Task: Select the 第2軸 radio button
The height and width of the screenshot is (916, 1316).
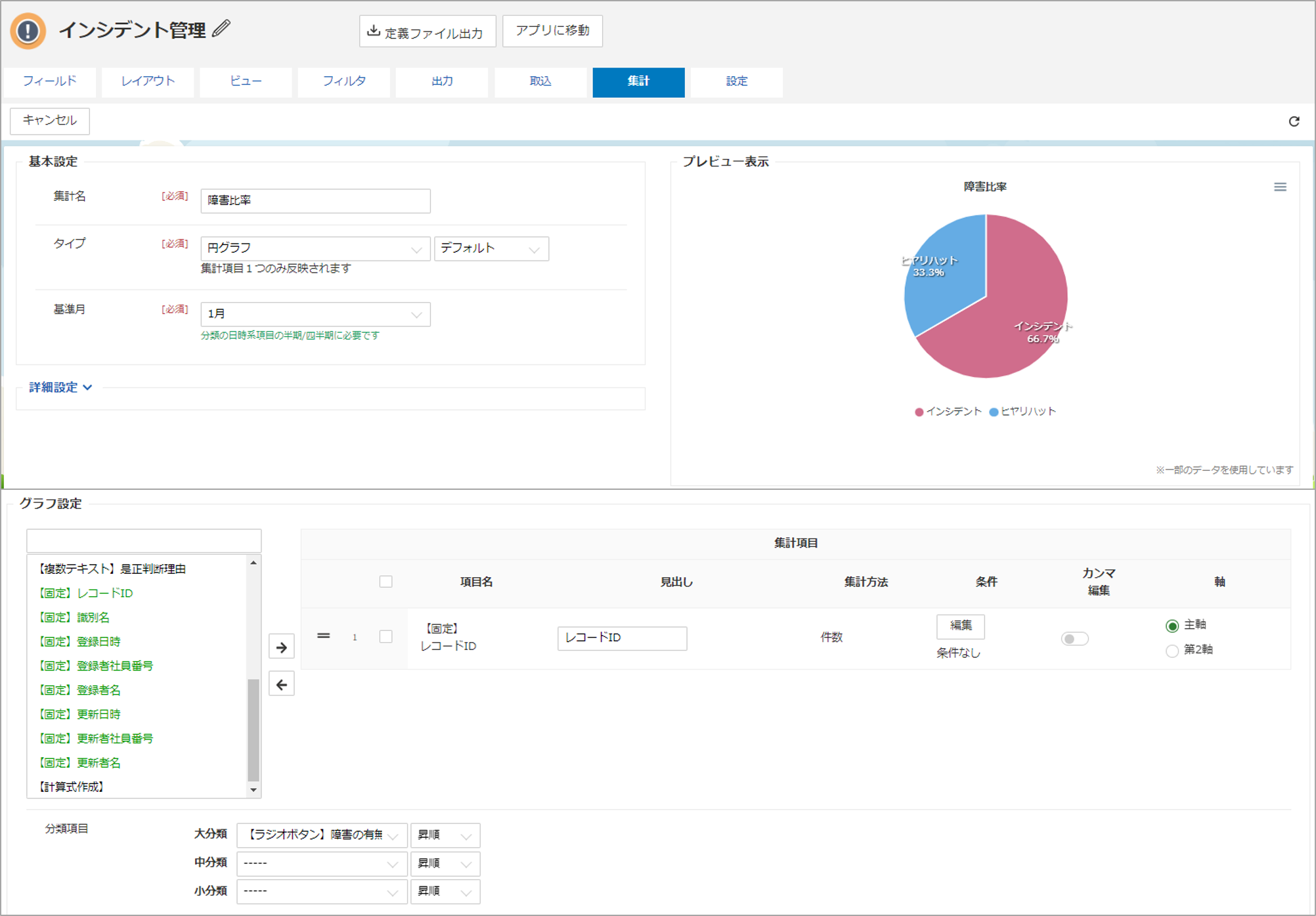Action: (1172, 651)
